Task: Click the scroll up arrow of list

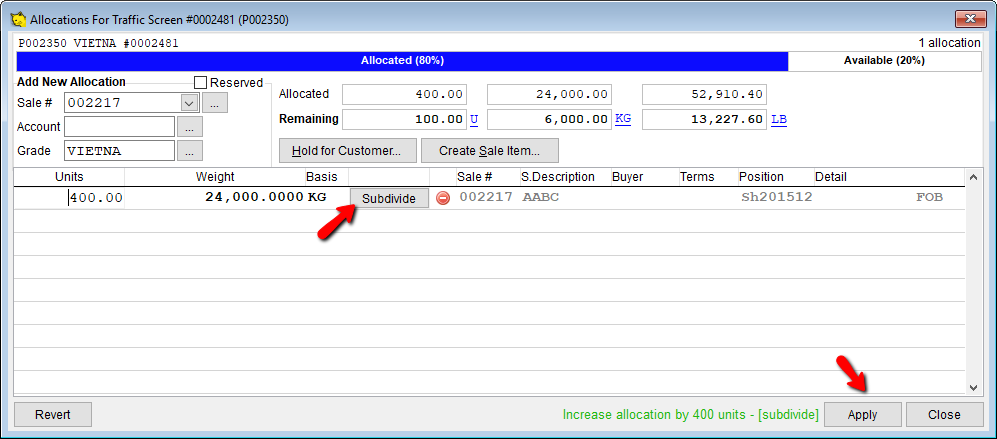Action: [973, 176]
